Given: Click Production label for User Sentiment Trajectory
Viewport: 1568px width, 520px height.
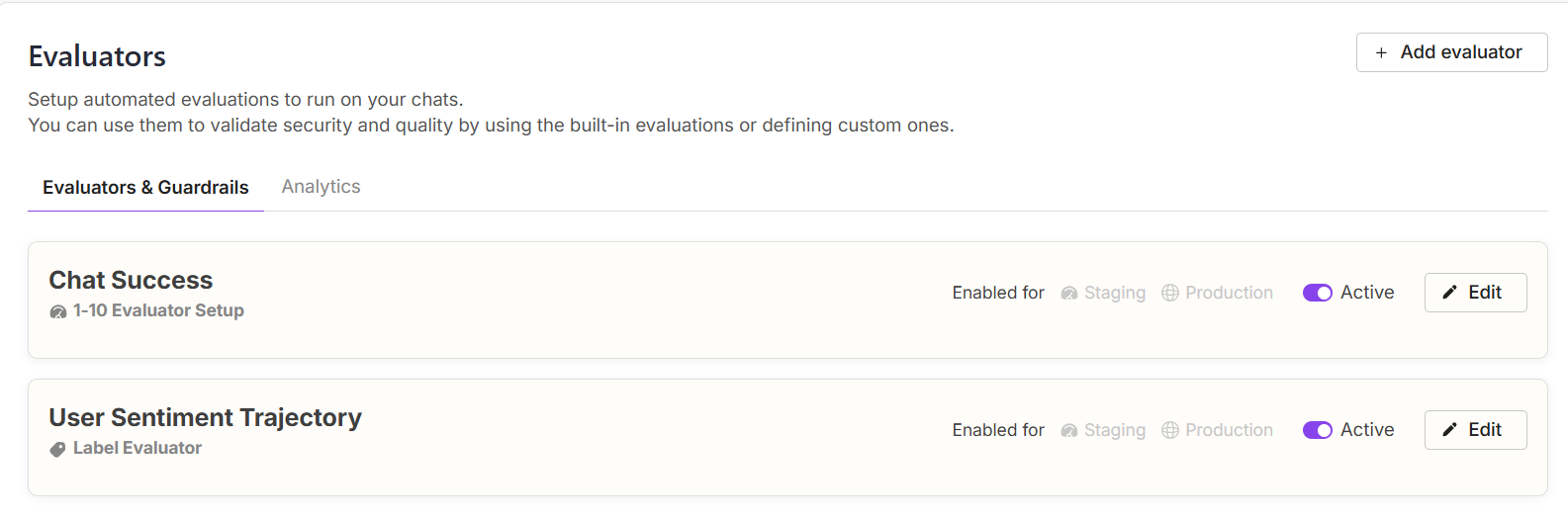Looking at the screenshot, I should click(x=1229, y=430).
